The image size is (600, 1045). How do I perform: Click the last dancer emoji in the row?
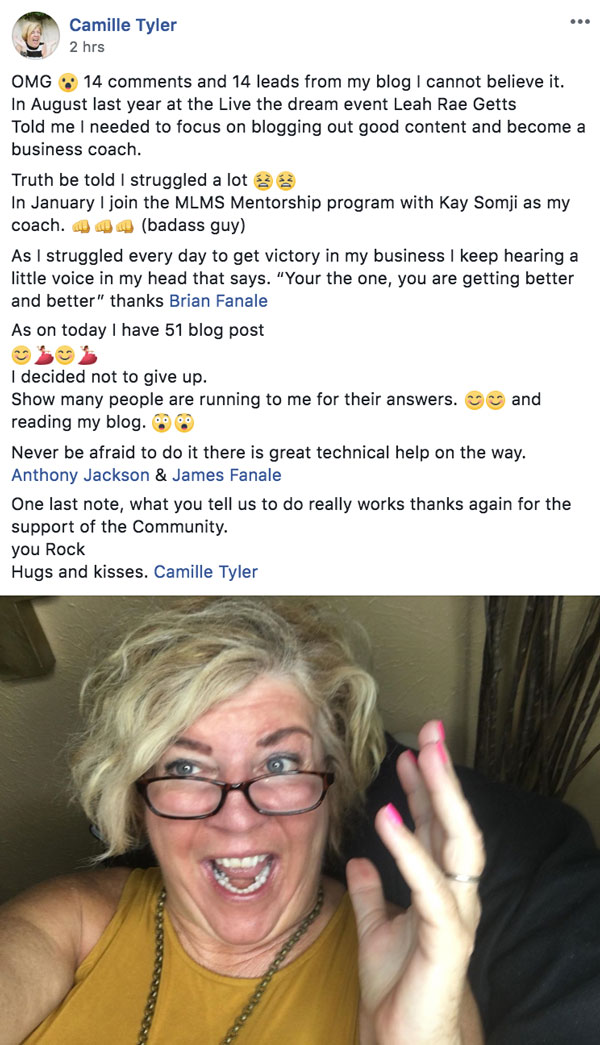click(87, 355)
